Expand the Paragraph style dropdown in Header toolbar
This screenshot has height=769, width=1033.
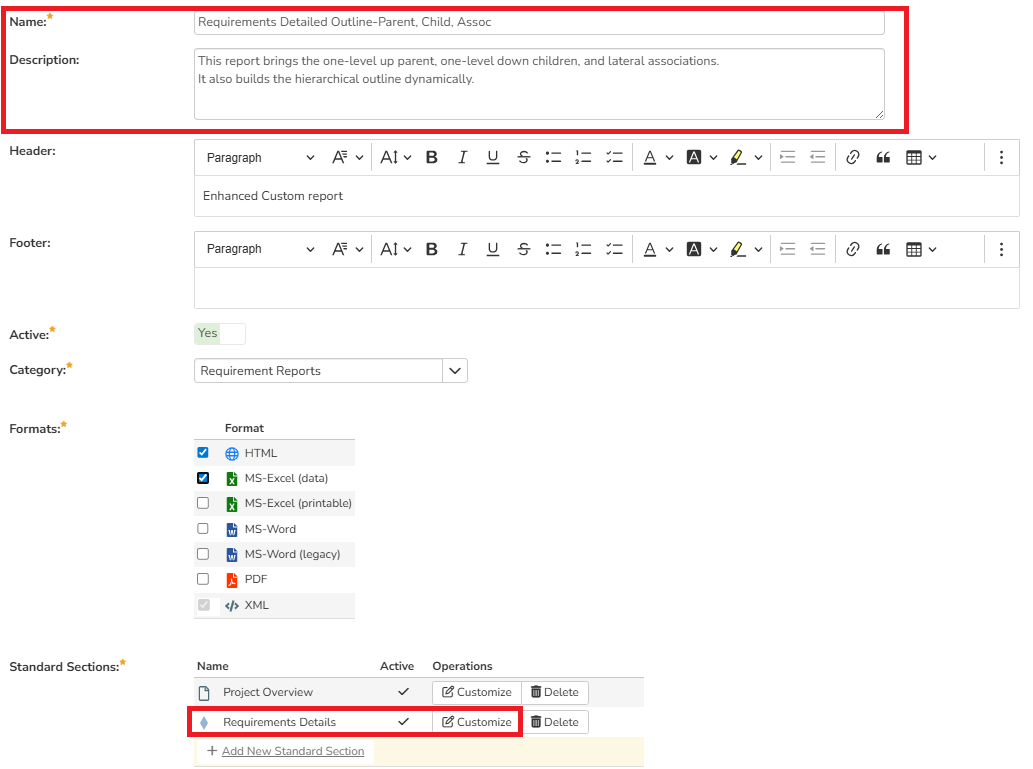(260, 157)
